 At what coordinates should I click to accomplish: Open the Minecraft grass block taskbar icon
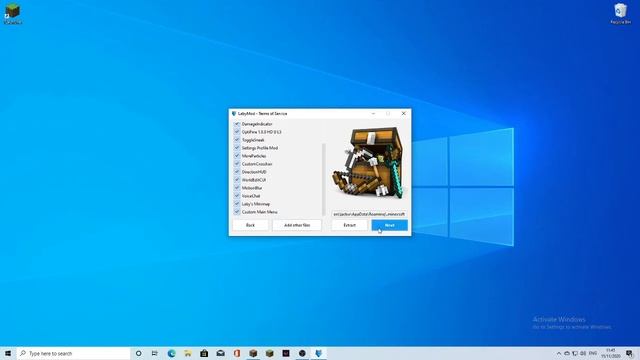click(269, 353)
